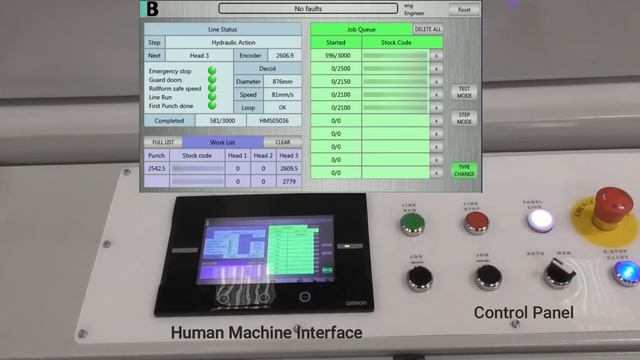640x360 pixels.
Task: Click the Rollform safe speed green indicator
Action: [212, 88]
